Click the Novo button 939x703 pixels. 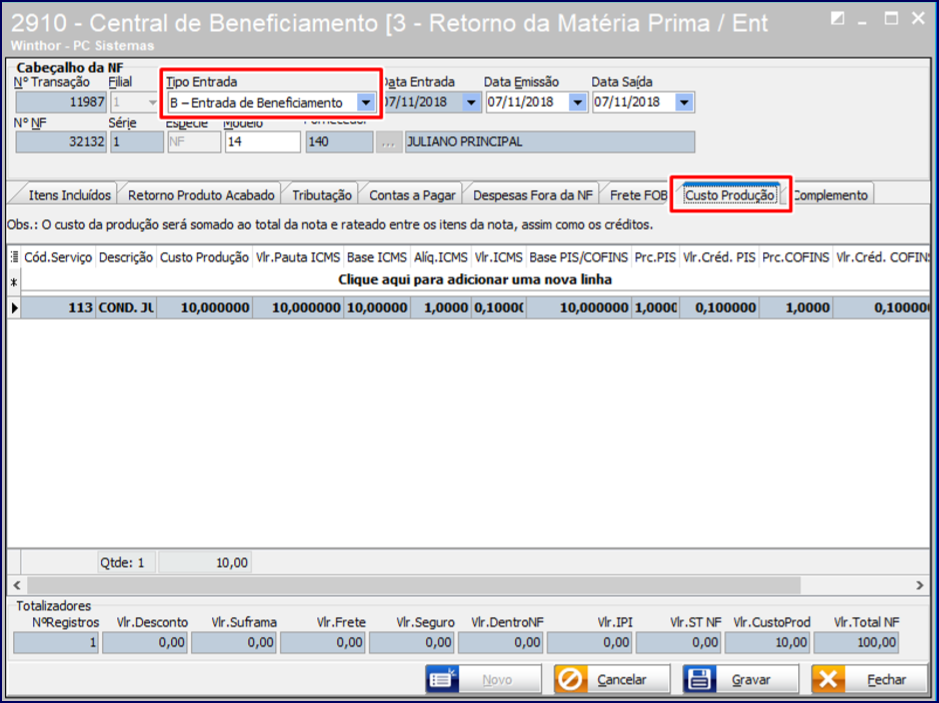tap(483, 680)
